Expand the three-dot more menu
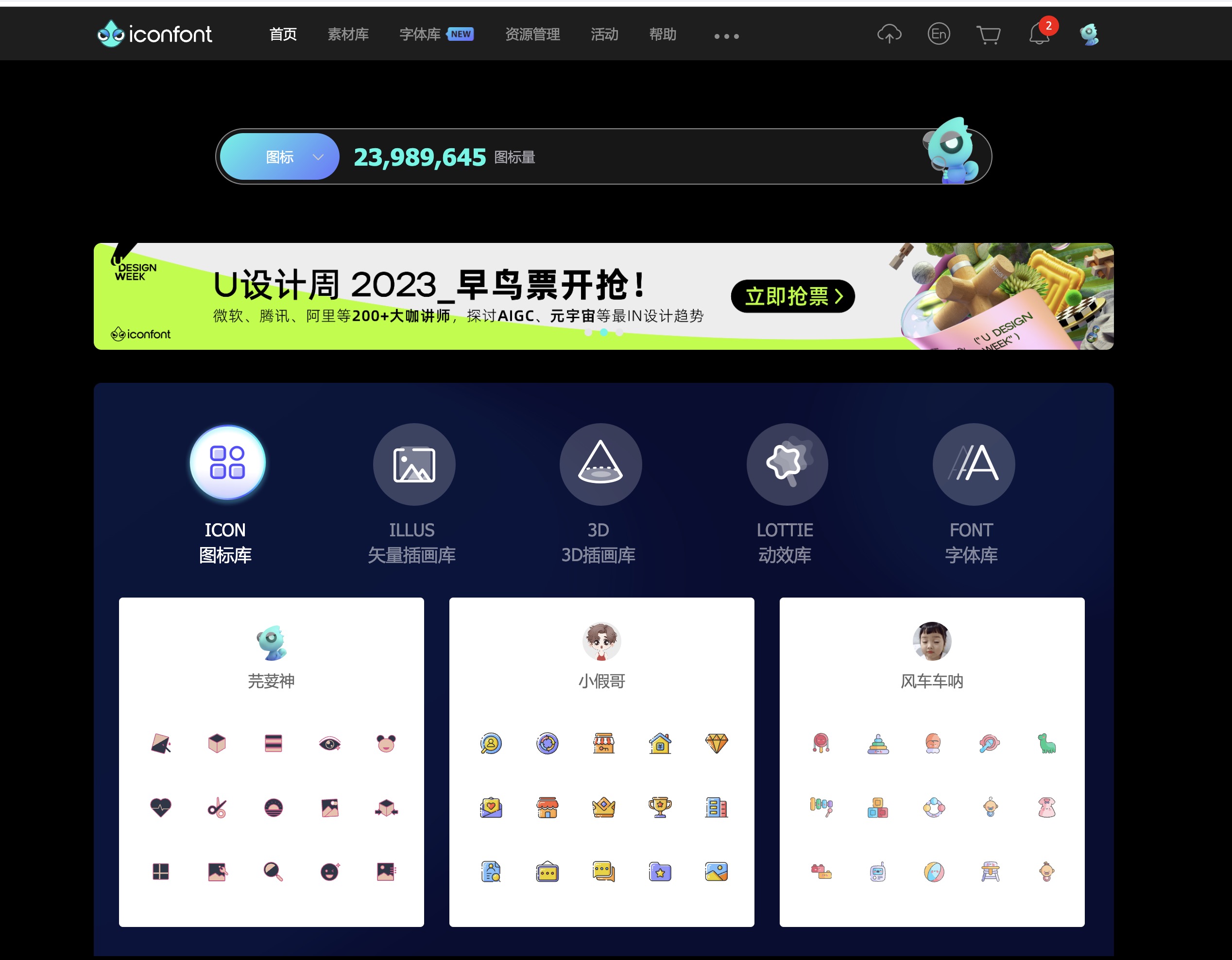Screen dimensions: 1232x960 pos(726,36)
